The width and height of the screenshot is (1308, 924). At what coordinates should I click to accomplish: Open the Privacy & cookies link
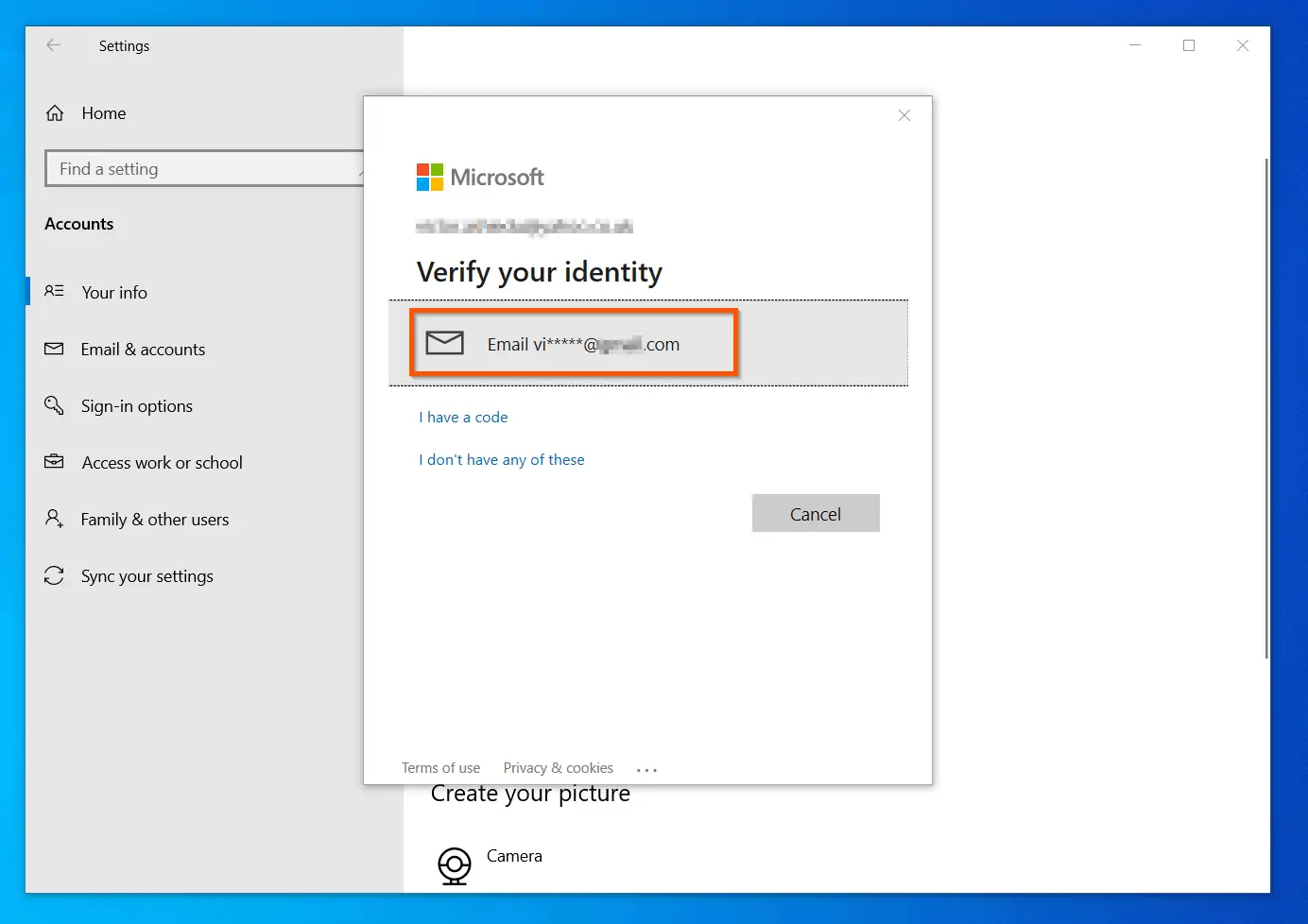[559, 768]
